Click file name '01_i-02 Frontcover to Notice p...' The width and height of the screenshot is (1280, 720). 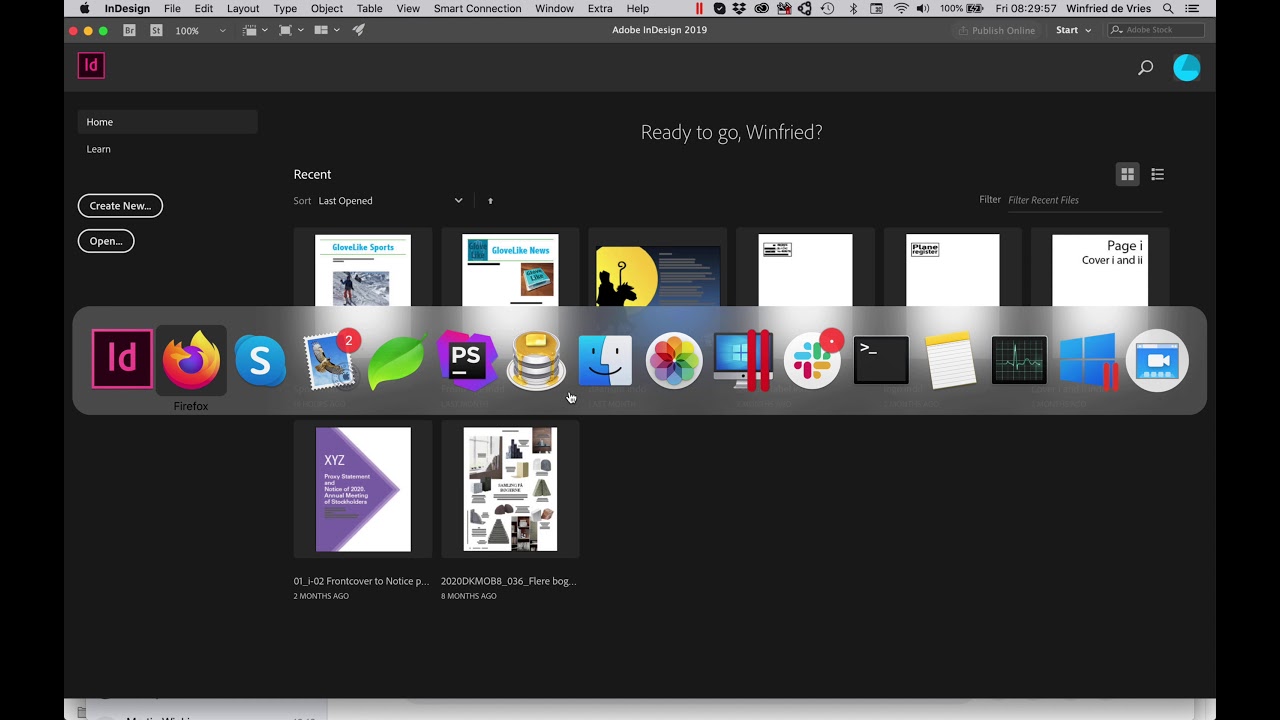[x=361, y=581]
